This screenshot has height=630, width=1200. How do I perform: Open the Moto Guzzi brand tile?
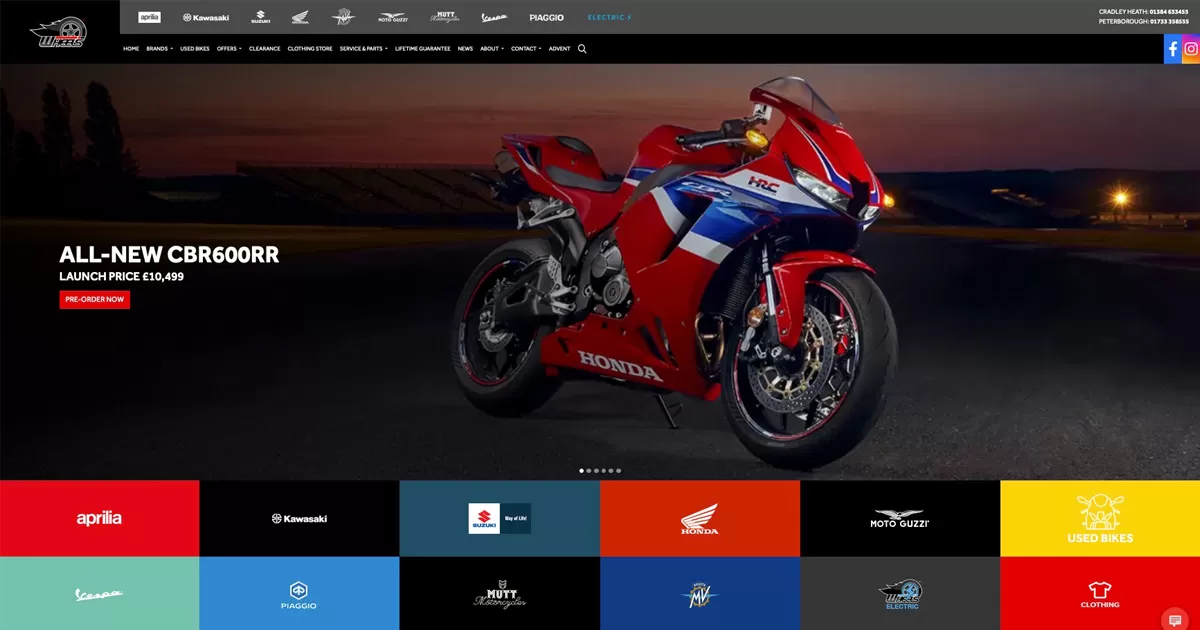click(900, 518)
